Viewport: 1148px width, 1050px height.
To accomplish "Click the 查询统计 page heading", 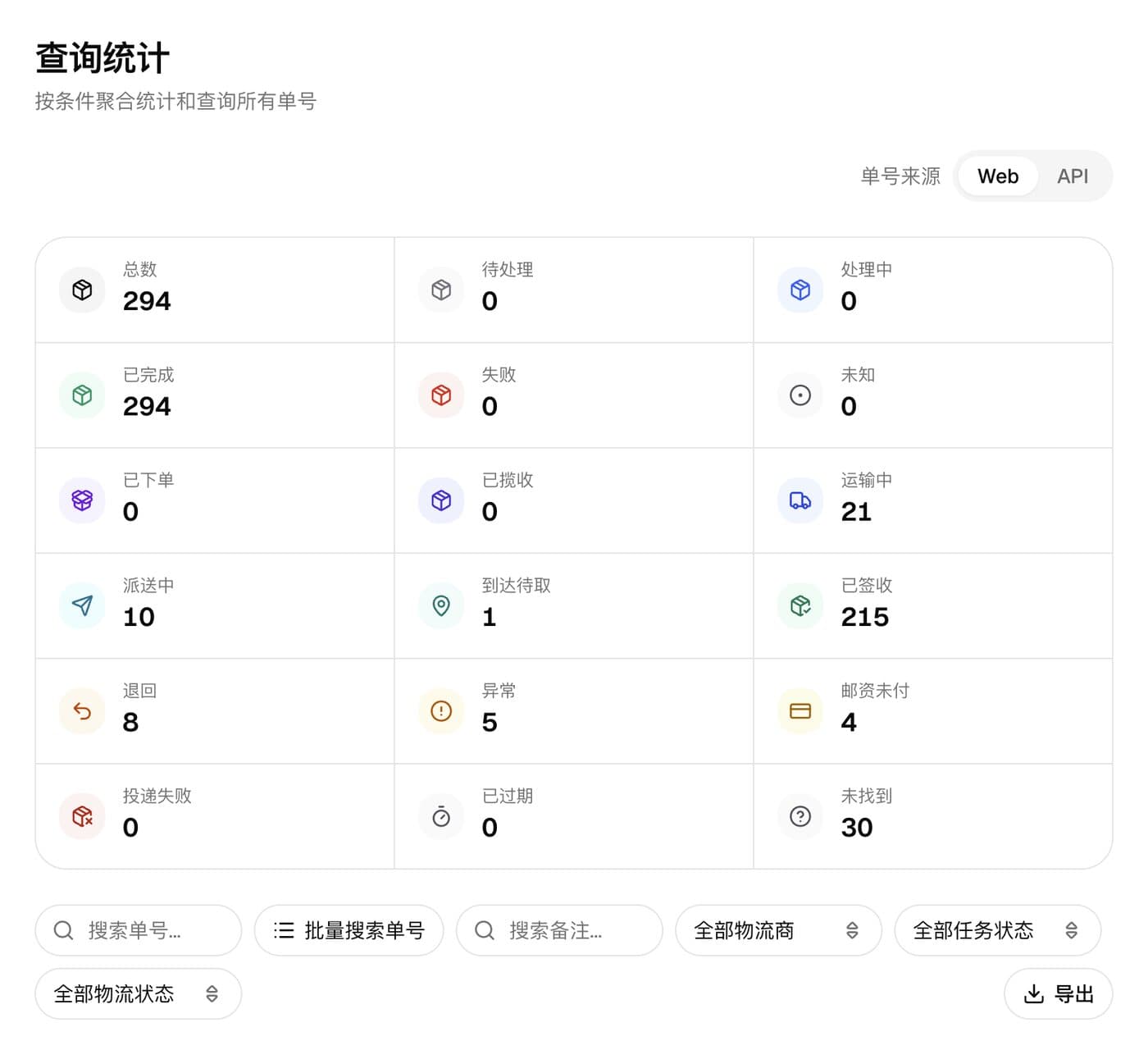I will tap(102, 58).
